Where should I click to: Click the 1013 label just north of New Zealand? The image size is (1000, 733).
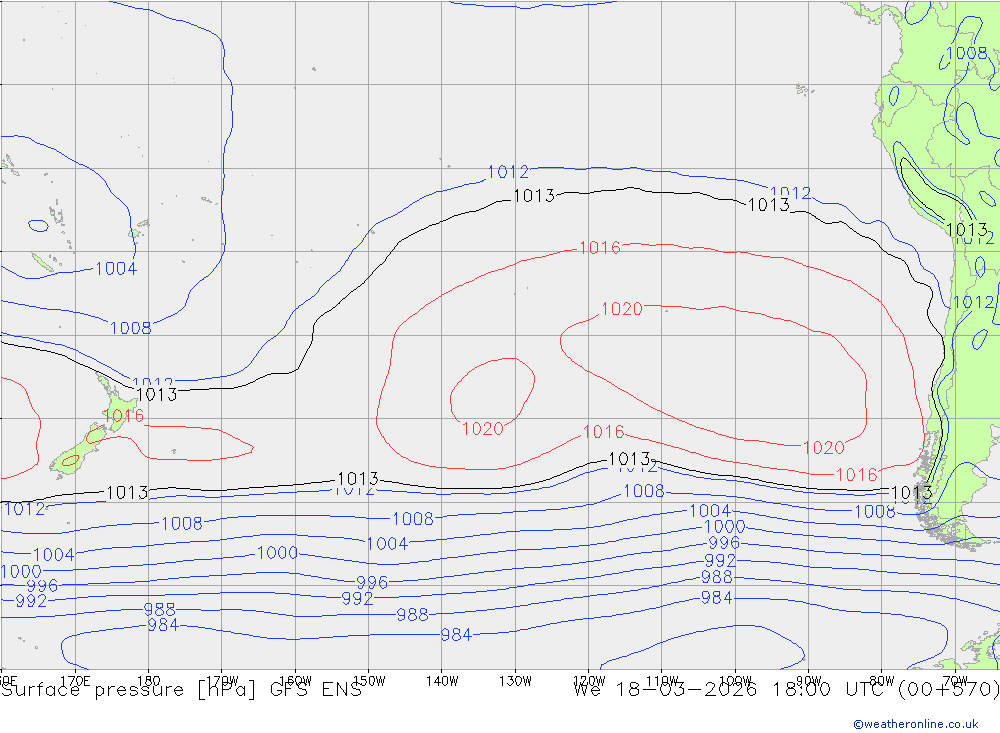pos(156,394)
